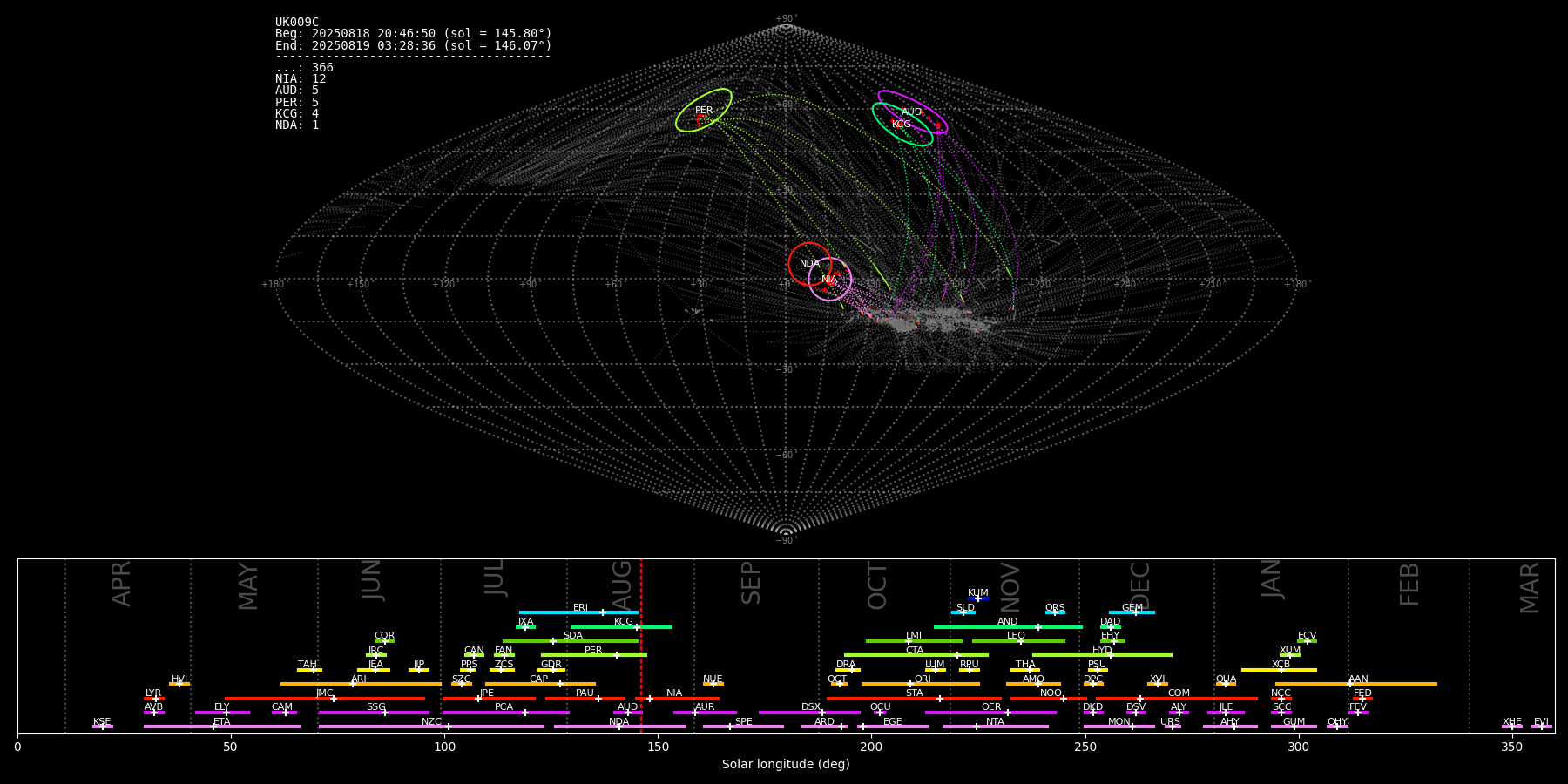
Task: Click the 'NDA: 1' count in legend
Action: point(297,125)
